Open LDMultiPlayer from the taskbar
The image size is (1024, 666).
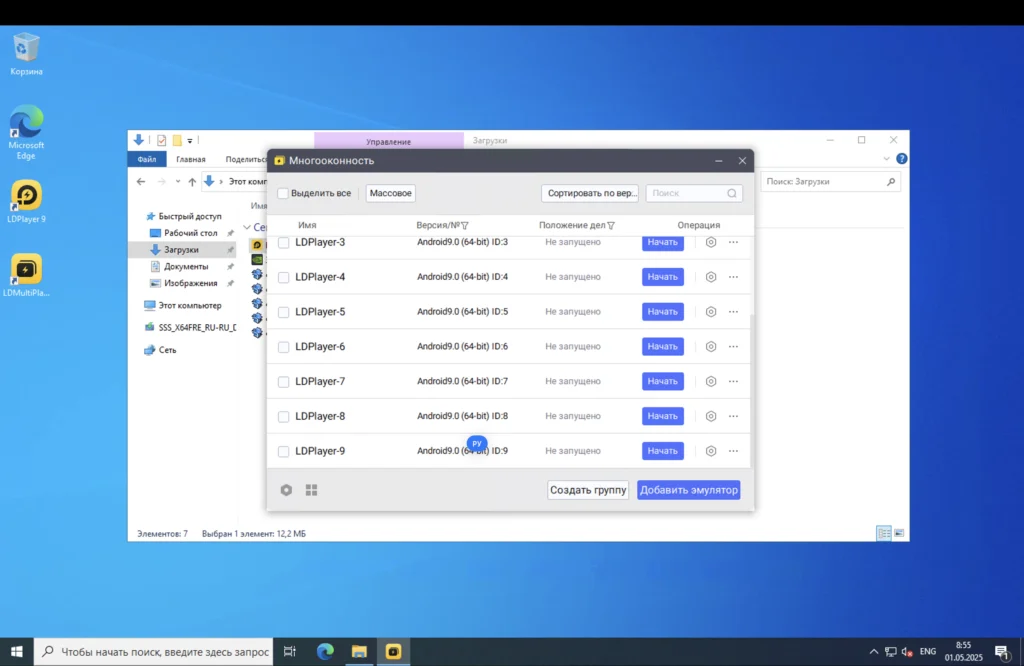(394, 651)
